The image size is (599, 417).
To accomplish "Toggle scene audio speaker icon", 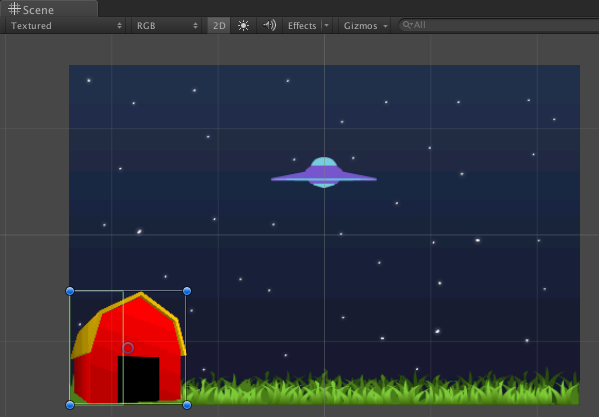I will 269,25.
